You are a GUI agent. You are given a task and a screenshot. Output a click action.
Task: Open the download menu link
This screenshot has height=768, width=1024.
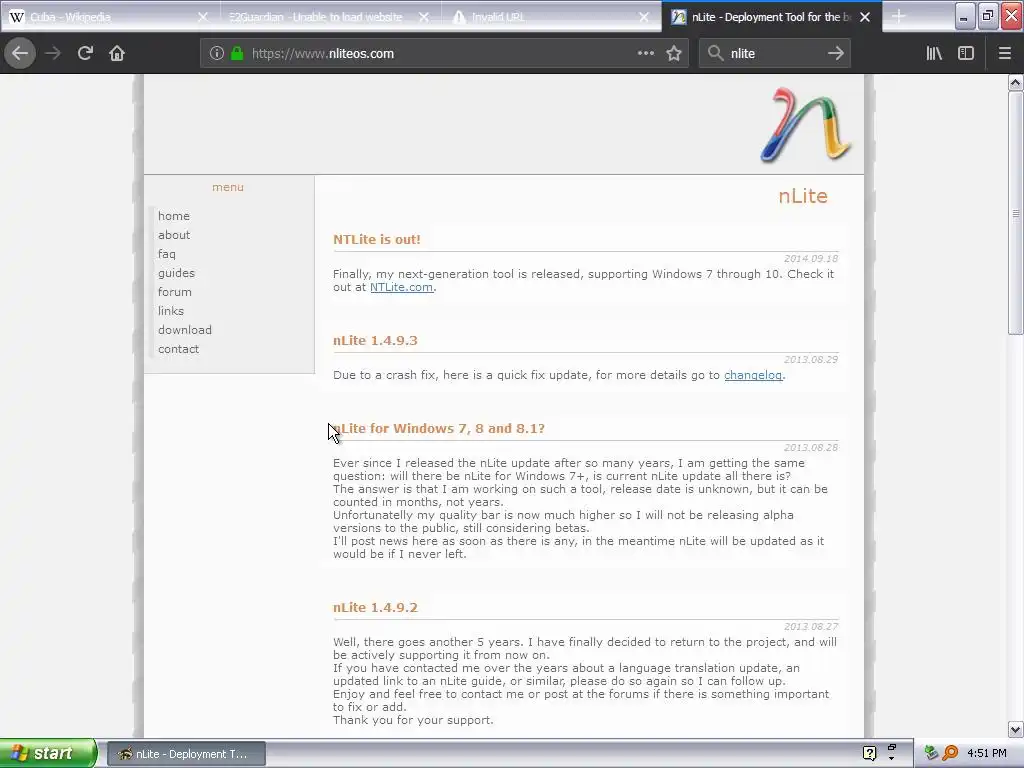pos(185,330)
